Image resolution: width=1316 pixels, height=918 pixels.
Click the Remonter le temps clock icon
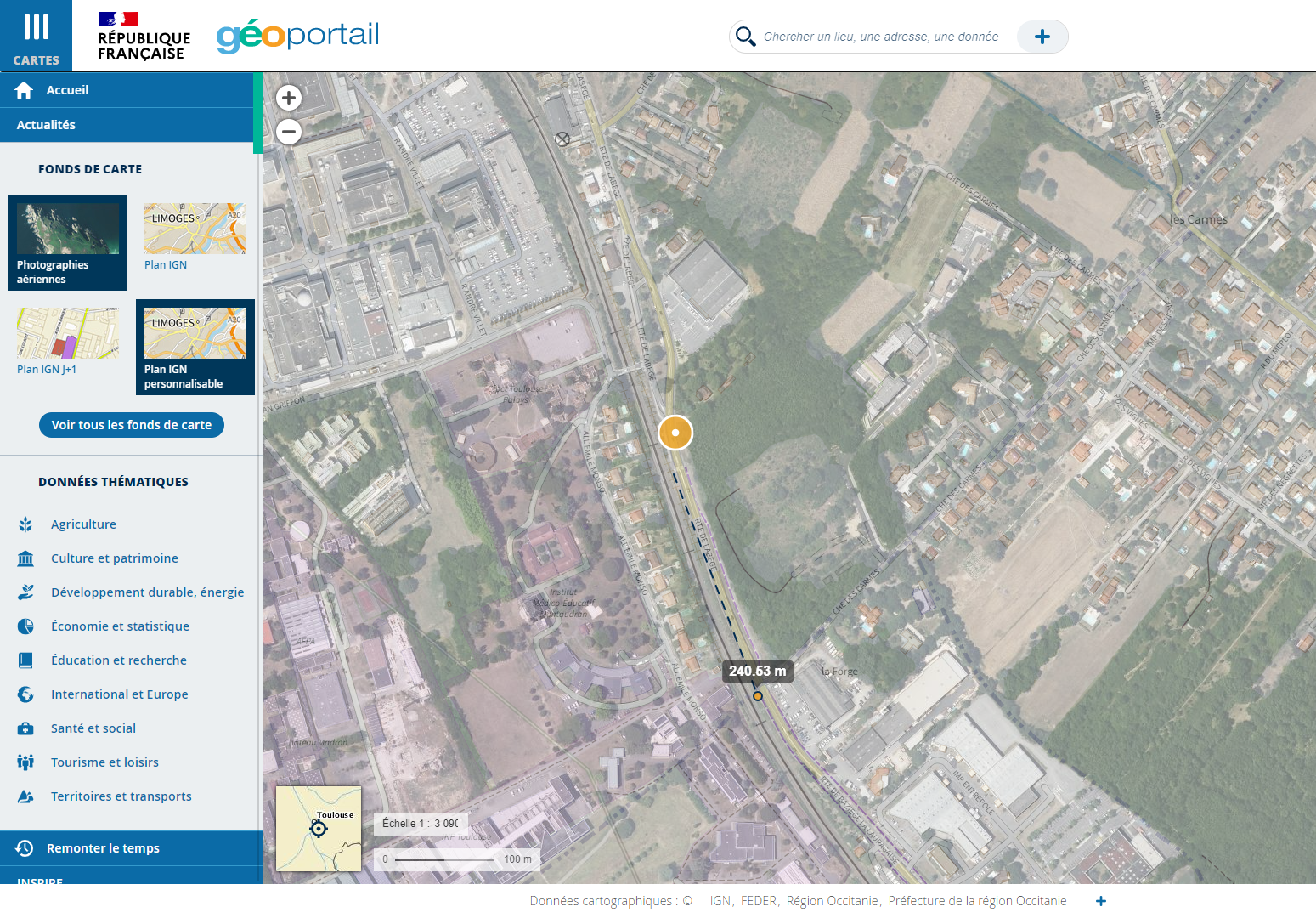point(25,848)
